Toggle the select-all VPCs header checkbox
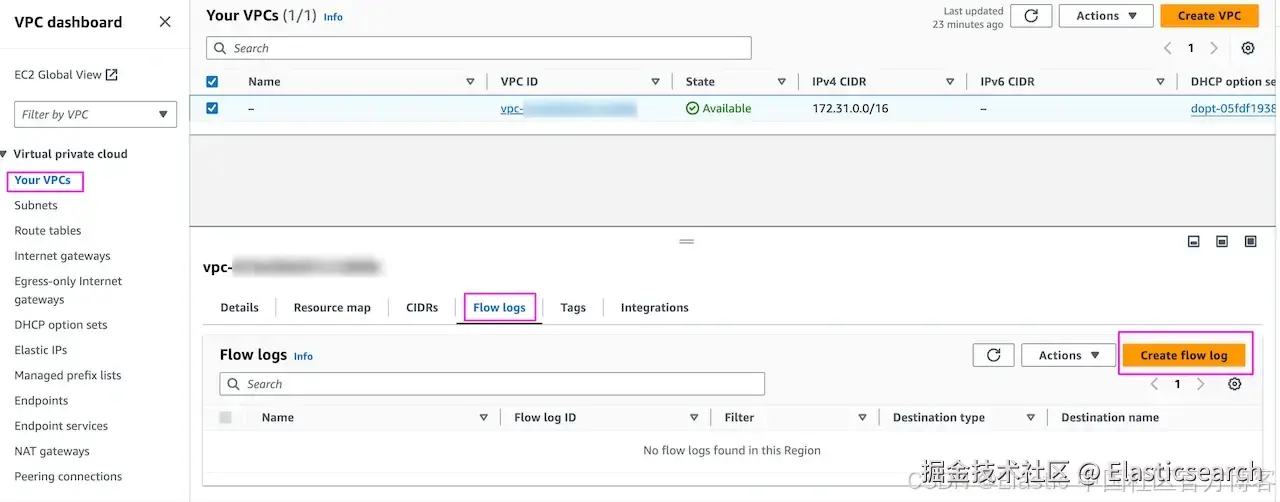 pyautogui.click(x=212, y=82)
